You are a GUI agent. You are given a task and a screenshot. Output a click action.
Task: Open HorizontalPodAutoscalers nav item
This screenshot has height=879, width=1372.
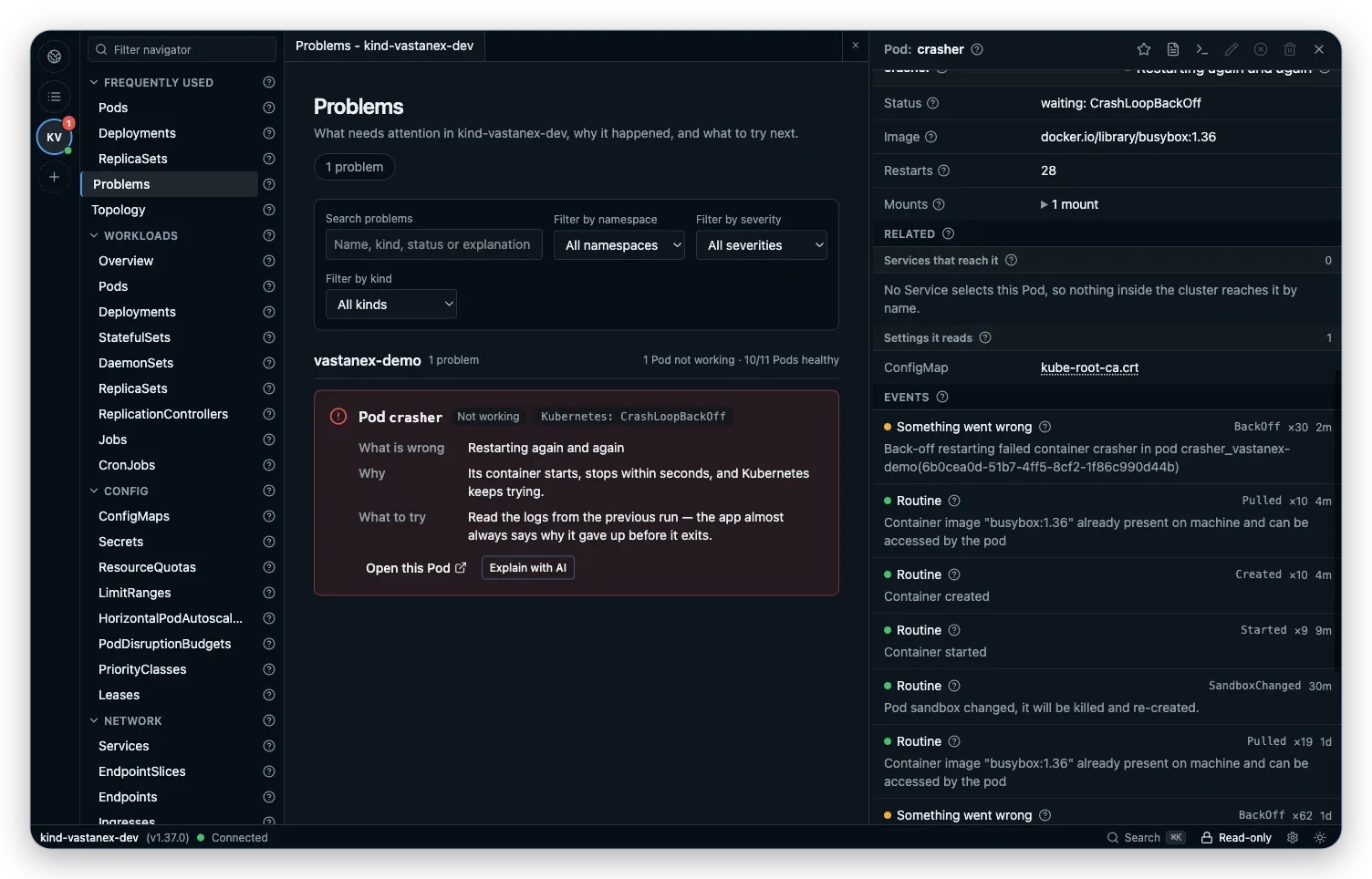pos(171,618)
